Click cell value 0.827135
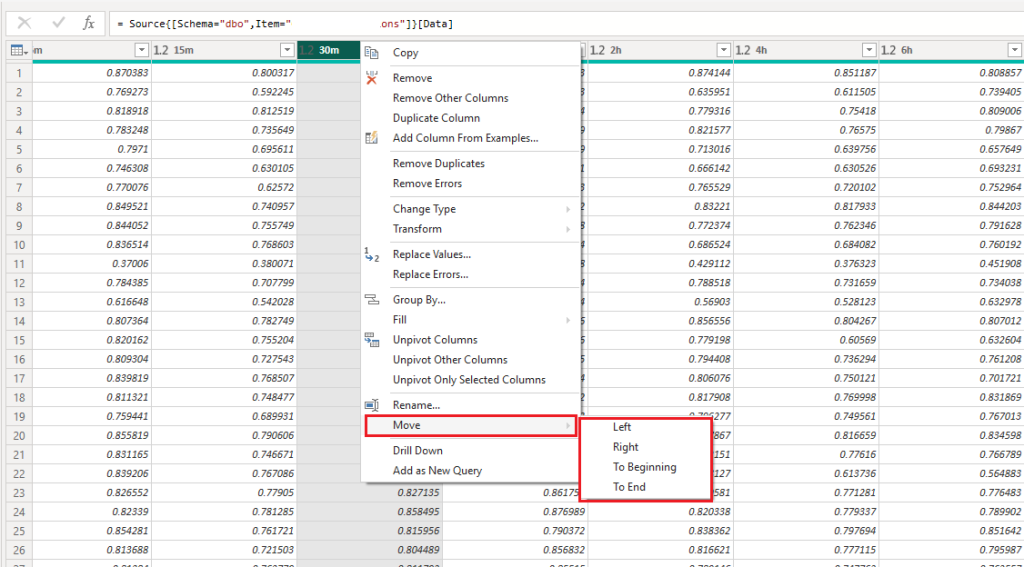 coord(419,493)
